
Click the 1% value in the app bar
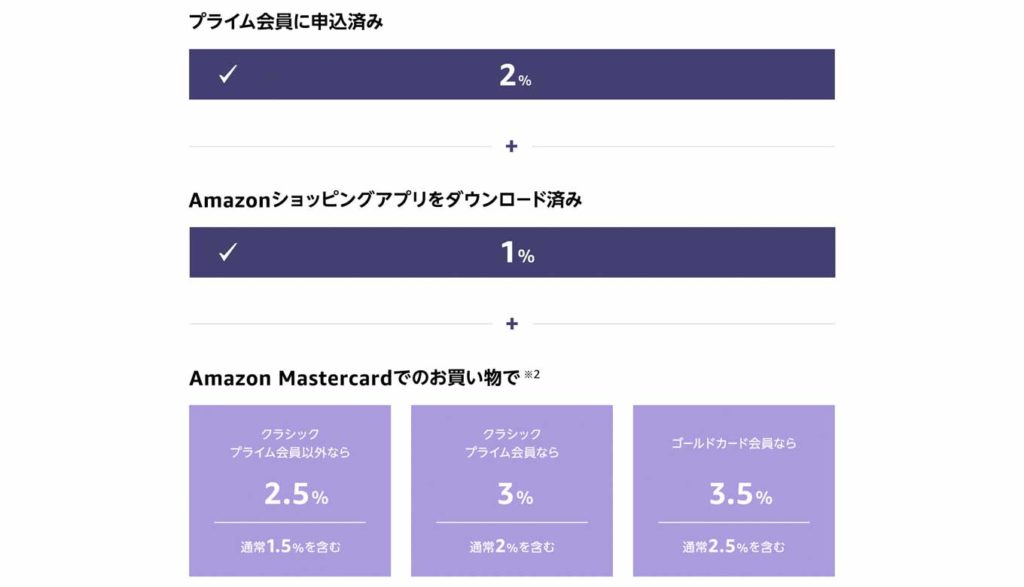pos(517,253)
